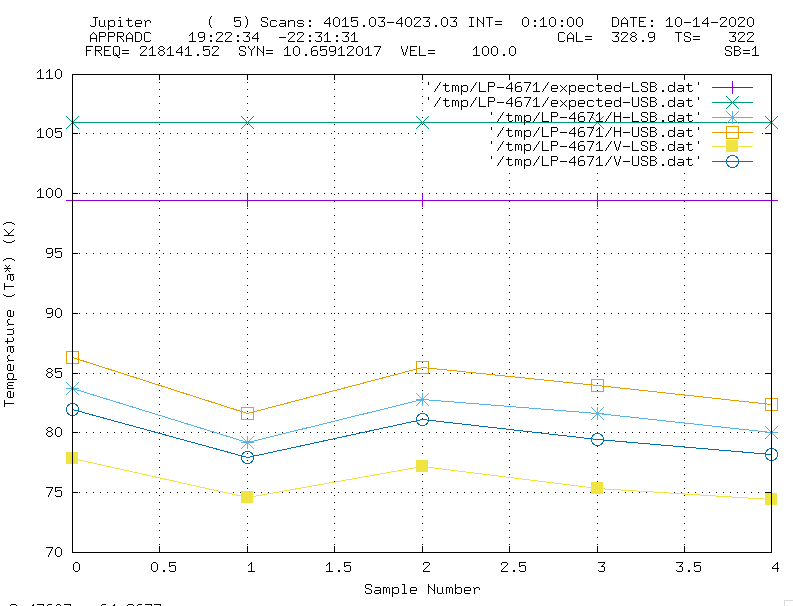Select the H-USB orange square at sample 0
The height and width of the screenshot is (606, 793).
(x=72, y=358)
